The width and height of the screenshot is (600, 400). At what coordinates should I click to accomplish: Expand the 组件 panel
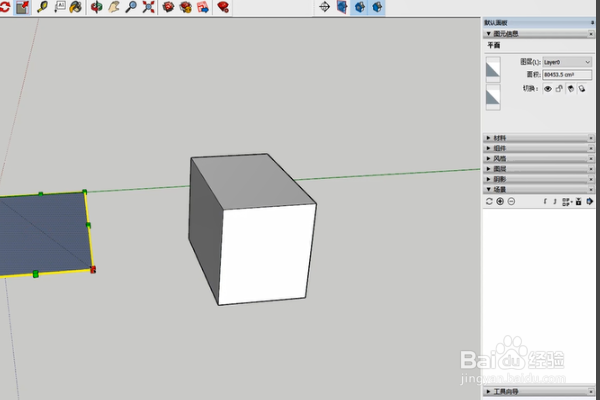[x=489, y=148]
